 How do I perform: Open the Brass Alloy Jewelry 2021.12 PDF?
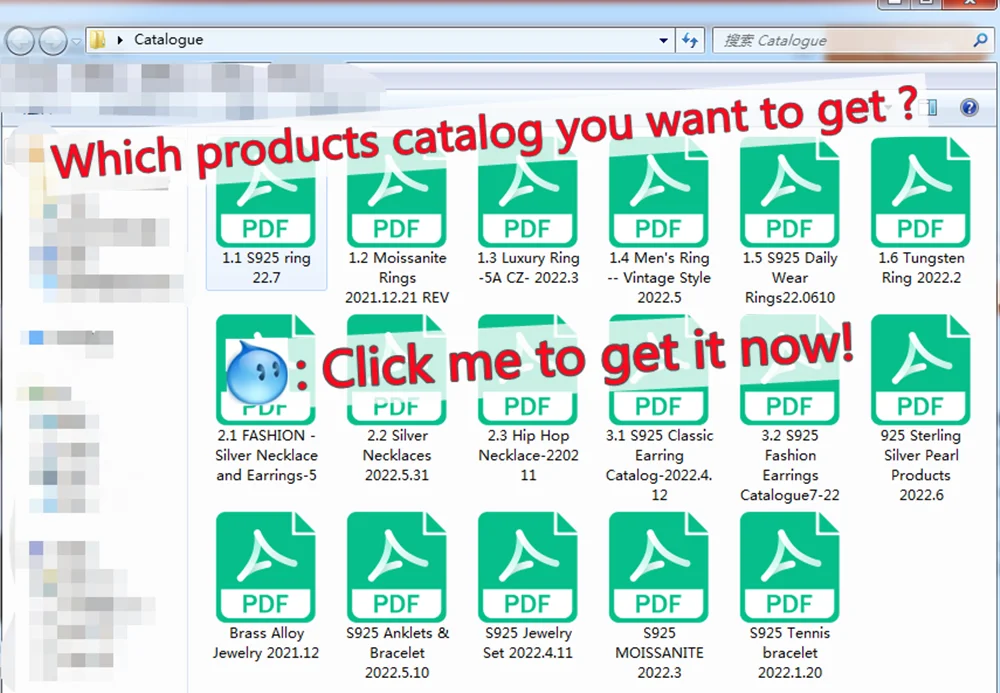266,587
